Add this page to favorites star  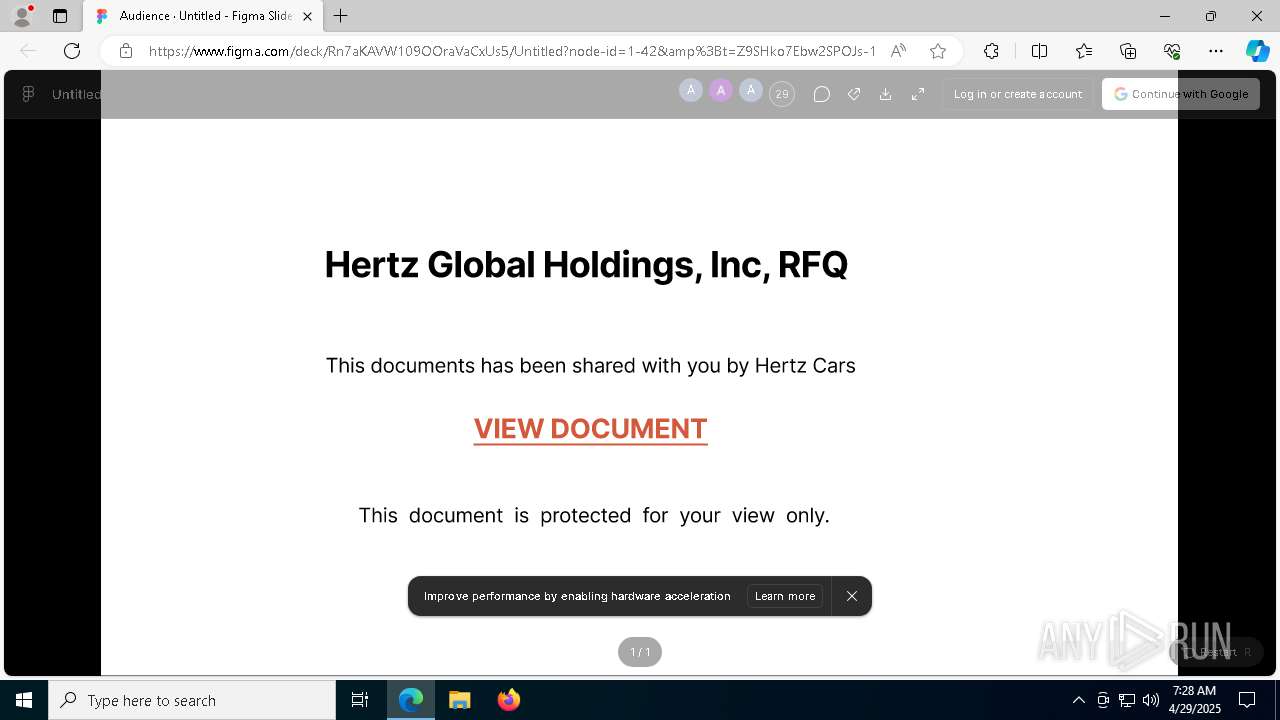(938, 51)
